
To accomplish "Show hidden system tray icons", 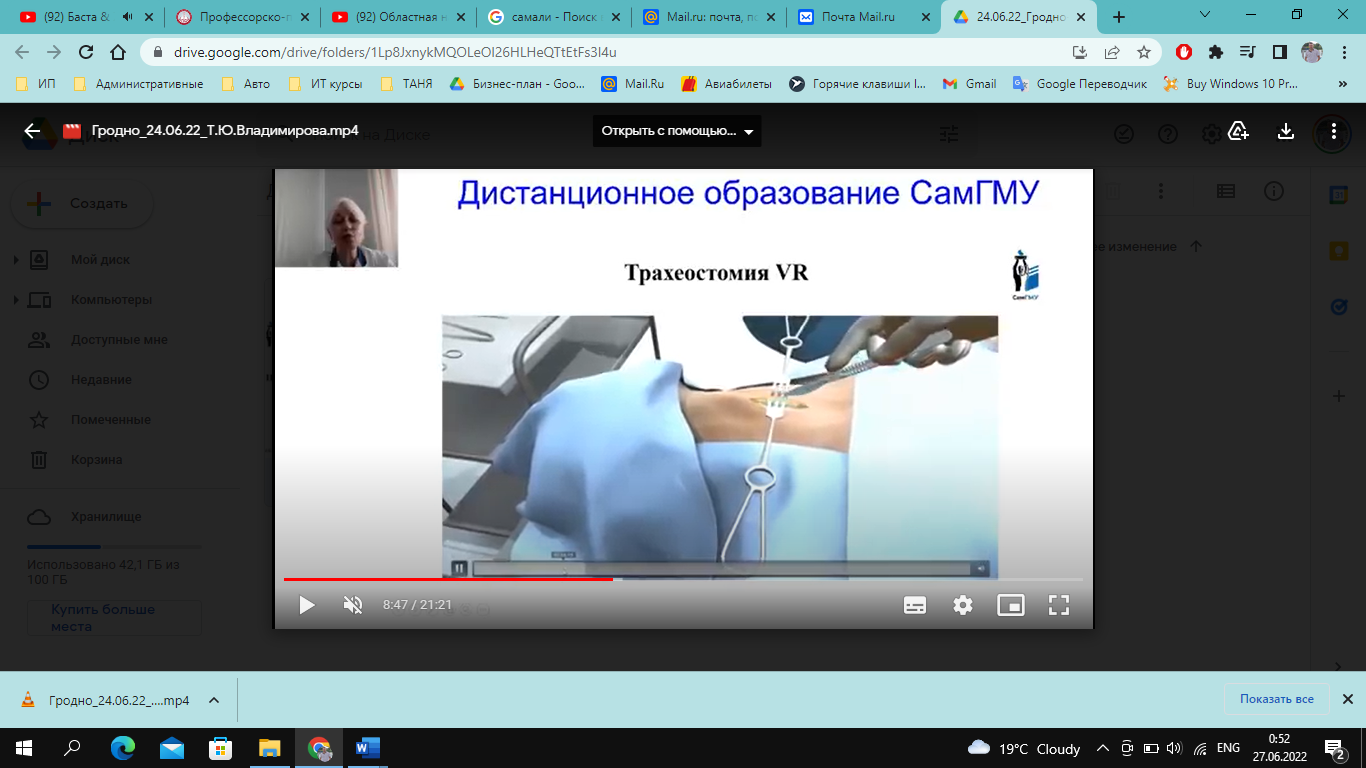I will [x=1103, y=748].
